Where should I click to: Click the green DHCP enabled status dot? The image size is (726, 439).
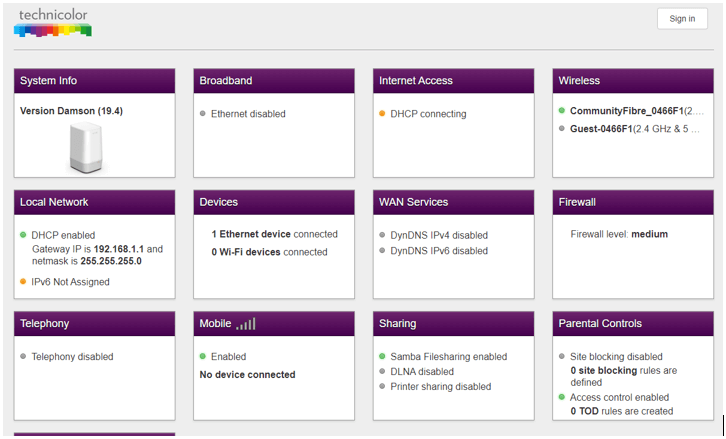pos(23,234)
